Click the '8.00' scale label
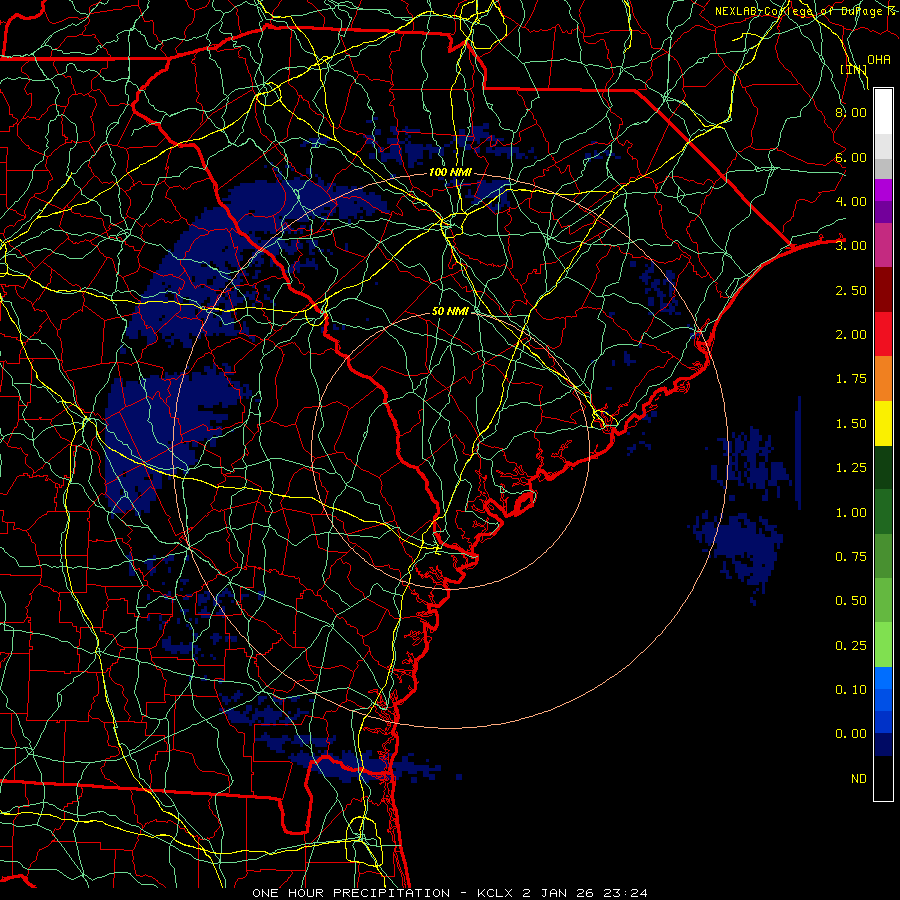Image resolution: width=900 pixels, height=900 pixels. coord(851,112)
